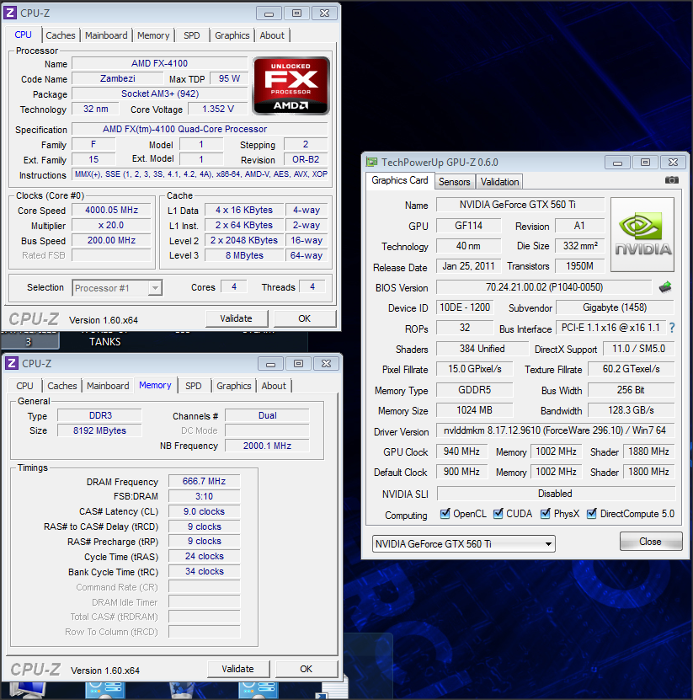Select SPD tab in bottom CPU-Z window
Viewport: 693px width, 700px height.
pyautogui.click(x=193, y=386)
